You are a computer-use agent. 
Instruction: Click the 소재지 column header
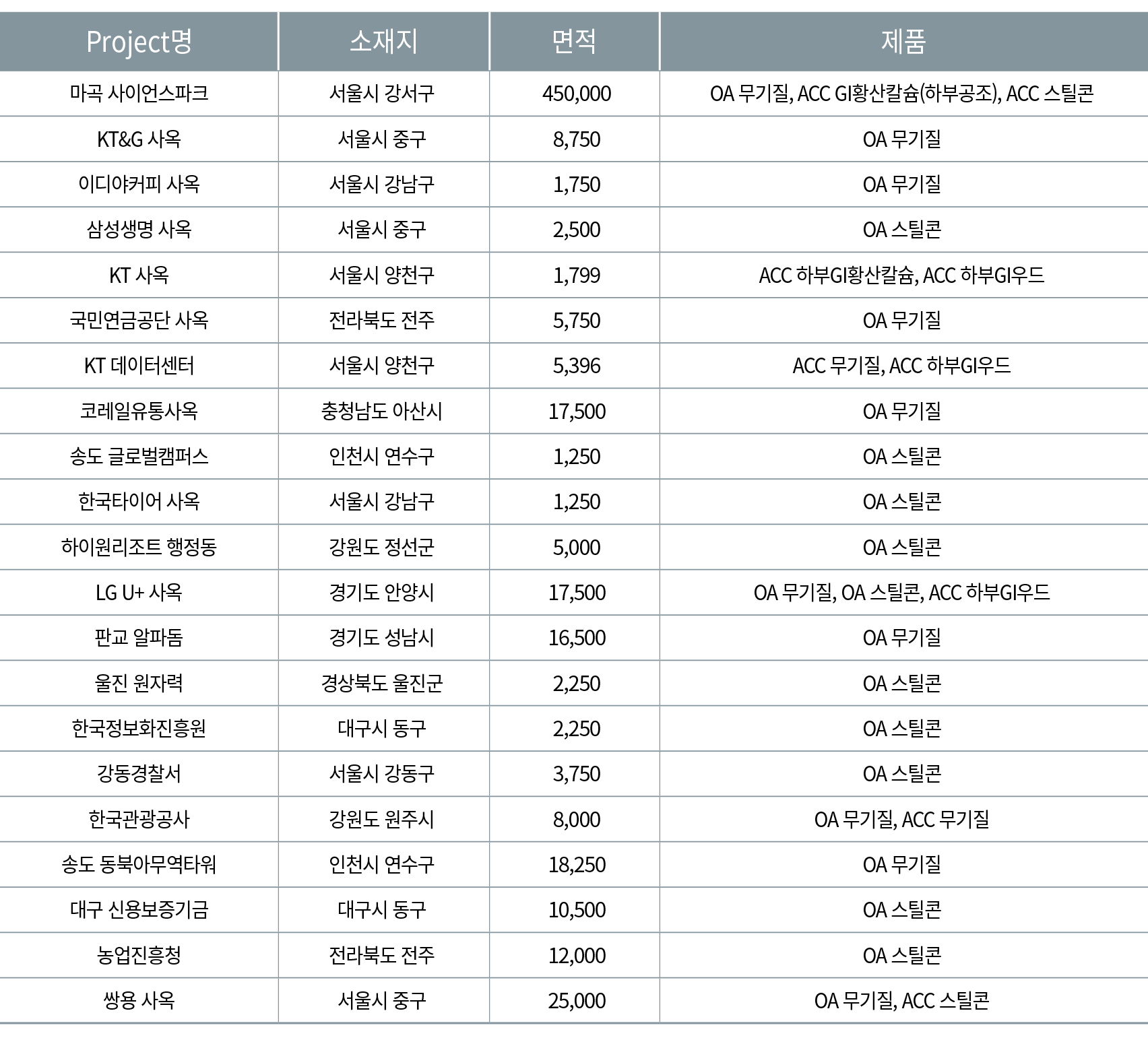pos(383,42)
